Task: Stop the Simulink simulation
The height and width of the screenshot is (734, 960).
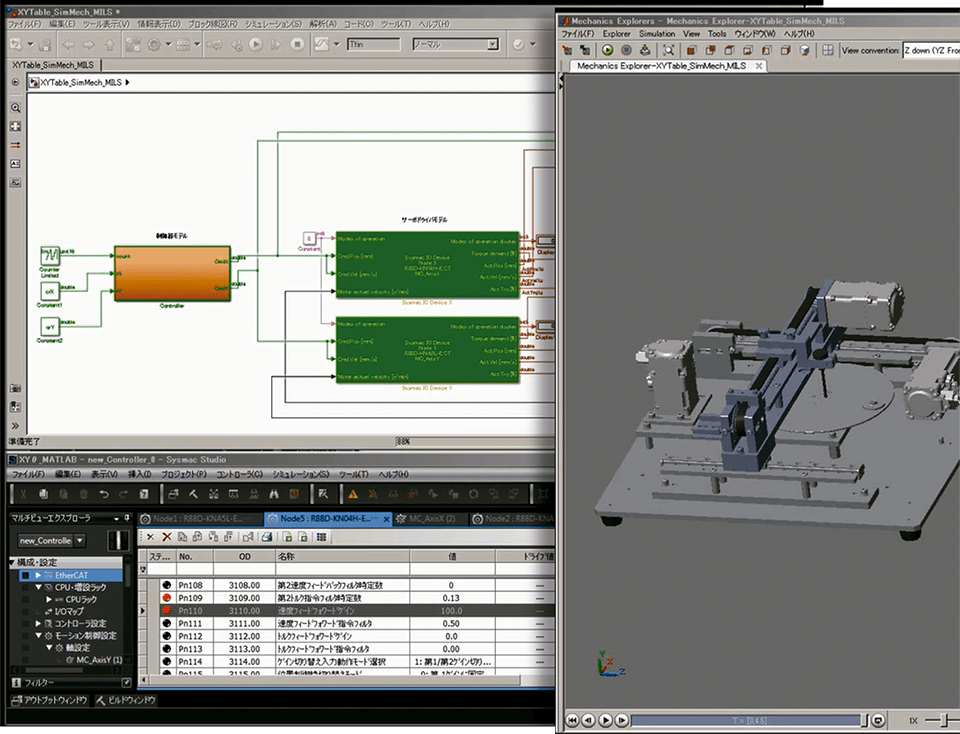Action: [298, 45]
